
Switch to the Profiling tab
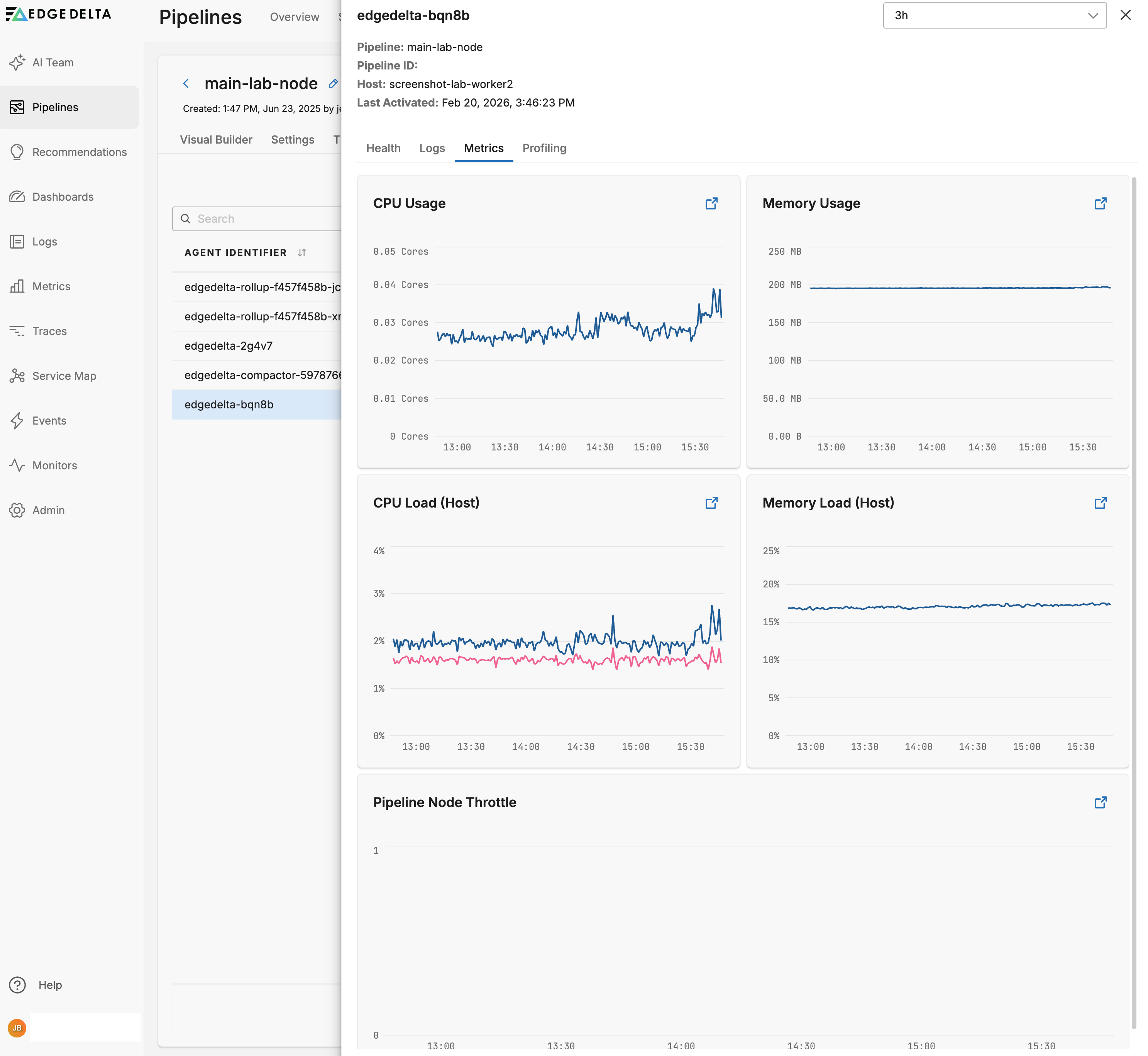pyautogui.click(x=544, y=148)
